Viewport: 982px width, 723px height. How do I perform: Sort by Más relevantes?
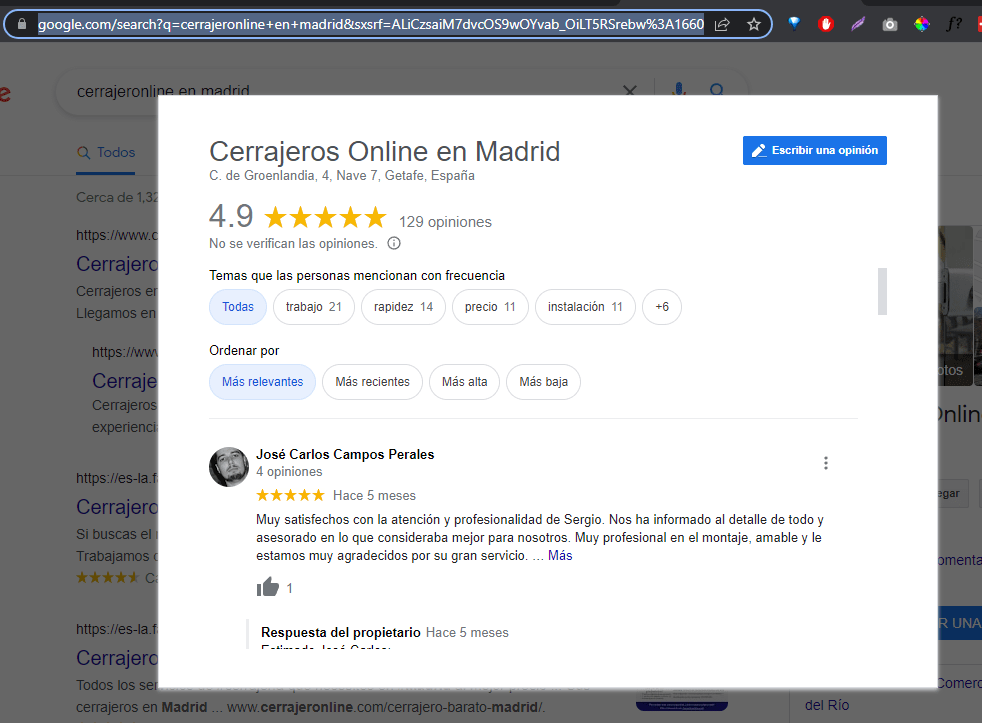click(262, 382)
